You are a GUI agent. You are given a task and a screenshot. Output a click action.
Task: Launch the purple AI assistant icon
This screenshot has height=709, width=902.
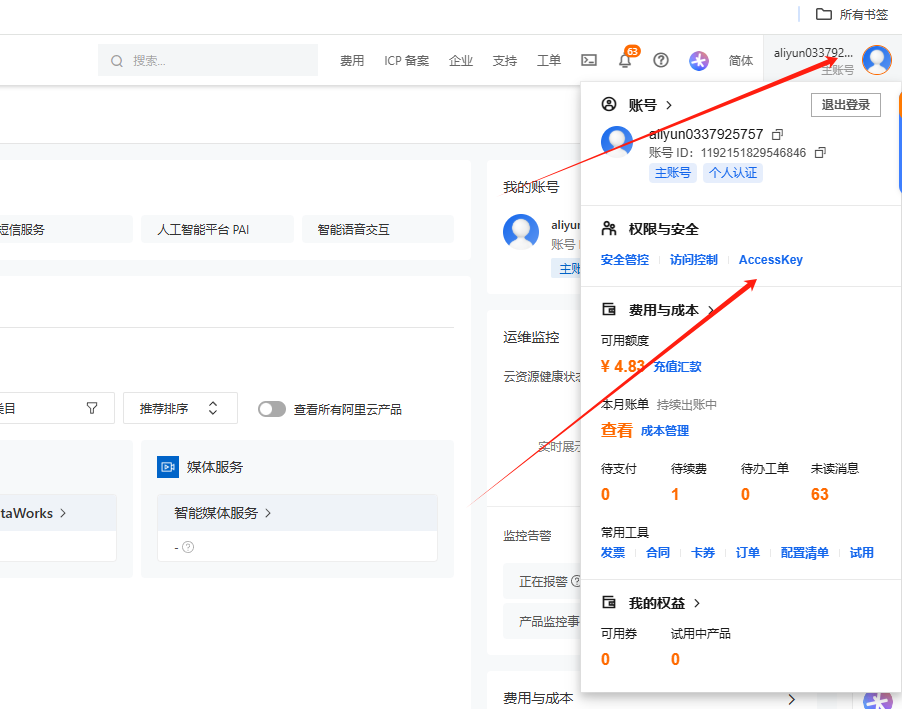pyautogui.click(x=698, y=60)
